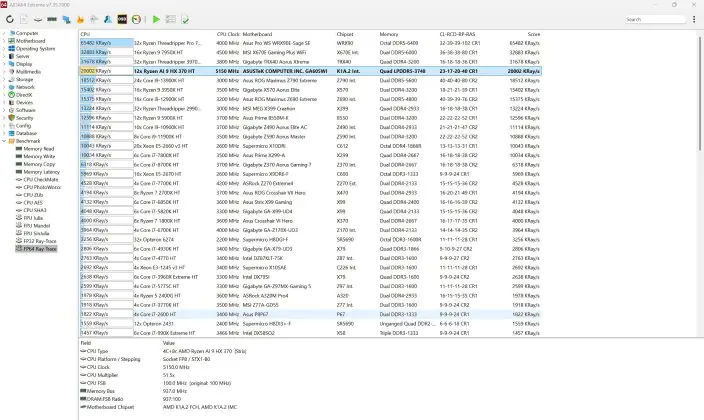Sort by the CPU Clock column header
Screen dimensions: 704x420
pos(228,34)
